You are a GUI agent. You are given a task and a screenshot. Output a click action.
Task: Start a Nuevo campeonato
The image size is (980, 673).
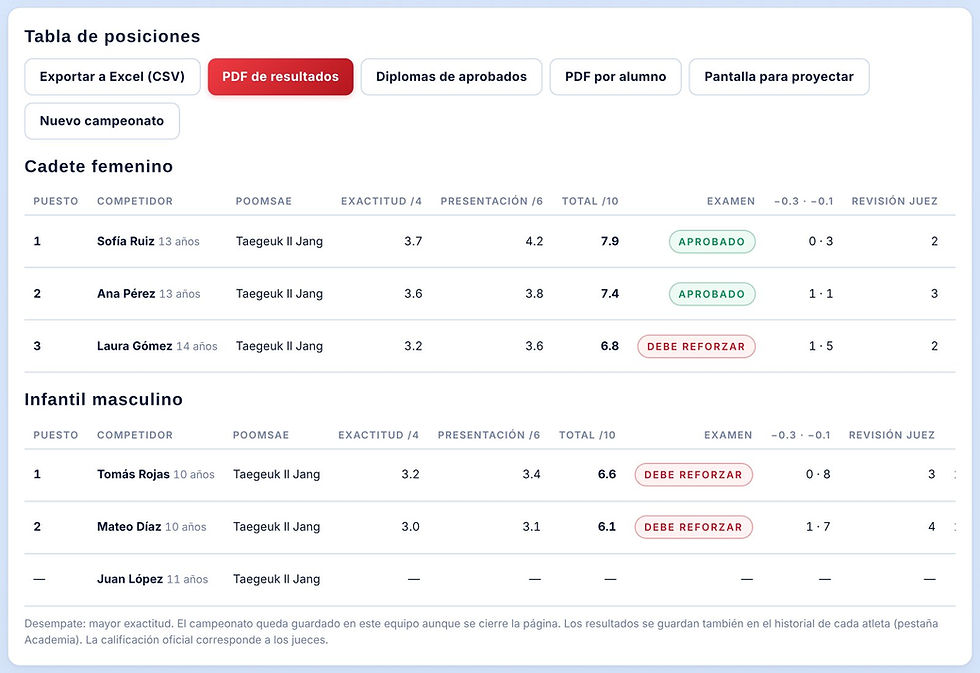(102, 121)
